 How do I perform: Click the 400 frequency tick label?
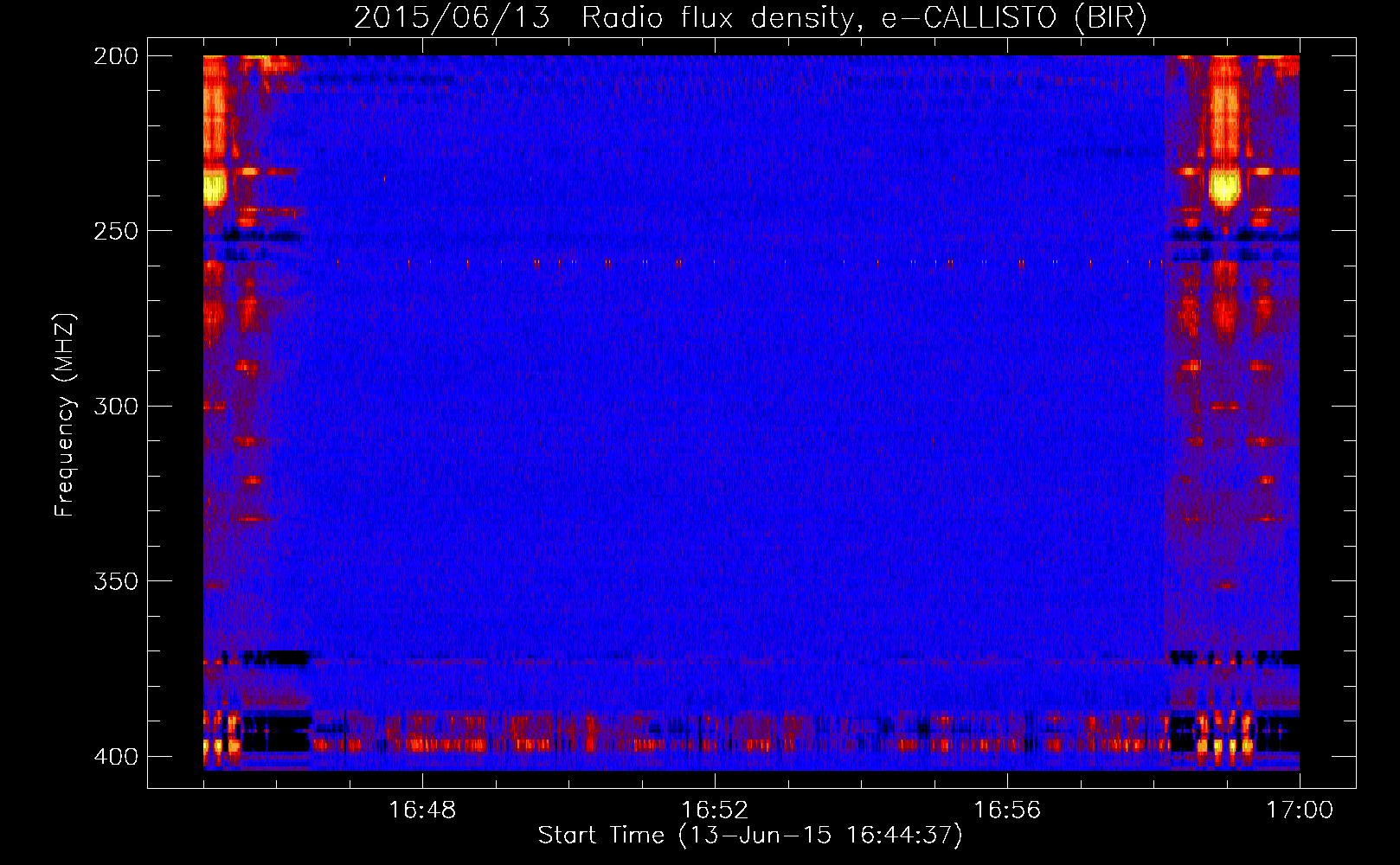116,757
